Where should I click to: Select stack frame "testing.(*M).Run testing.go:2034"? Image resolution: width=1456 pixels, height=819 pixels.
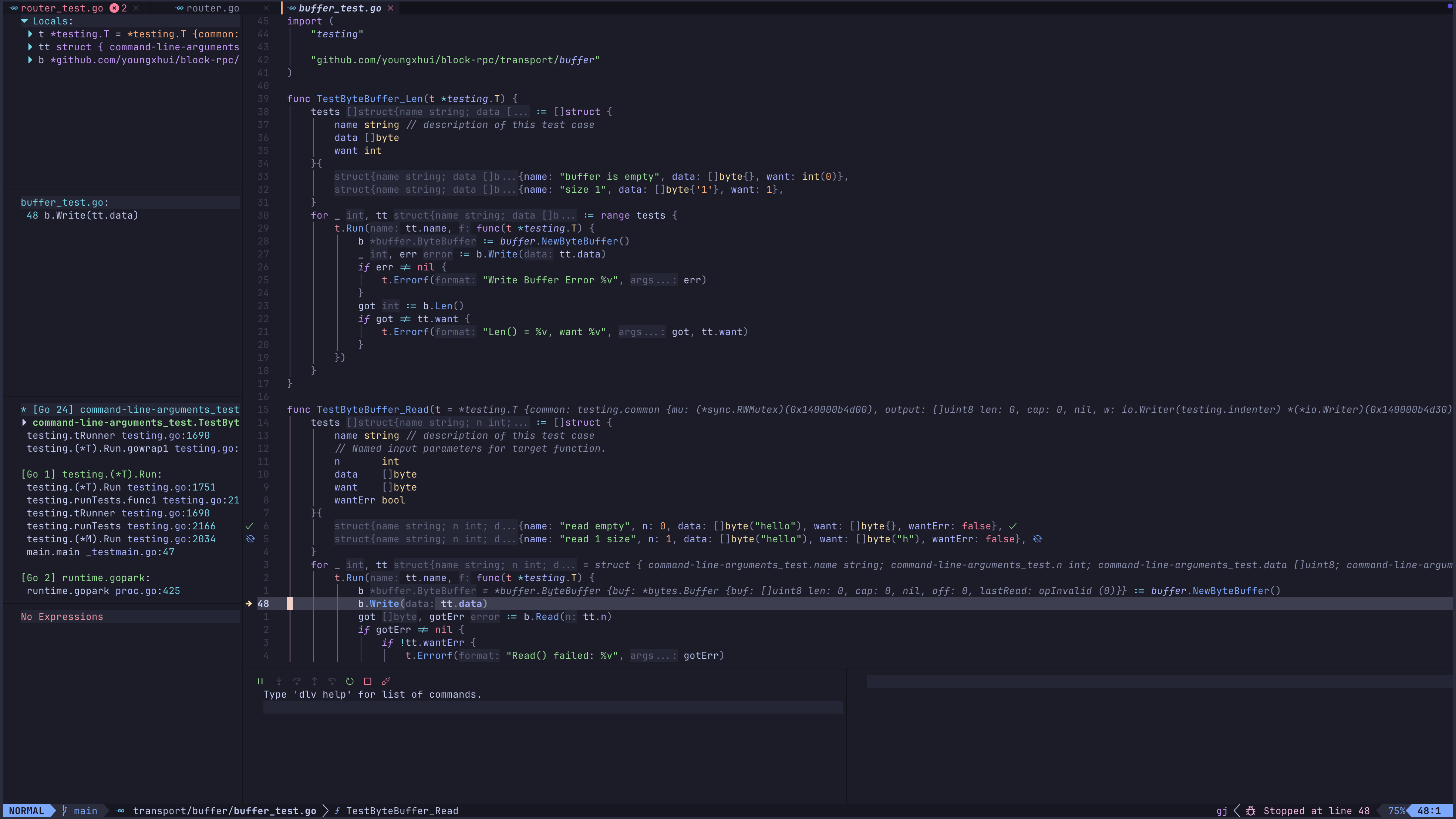(x=121, y=539)
